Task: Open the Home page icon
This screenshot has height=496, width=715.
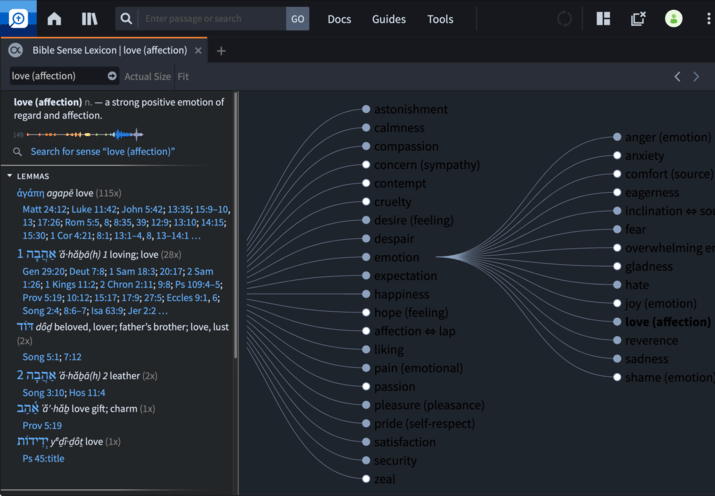Action: [x=54, y=19]
